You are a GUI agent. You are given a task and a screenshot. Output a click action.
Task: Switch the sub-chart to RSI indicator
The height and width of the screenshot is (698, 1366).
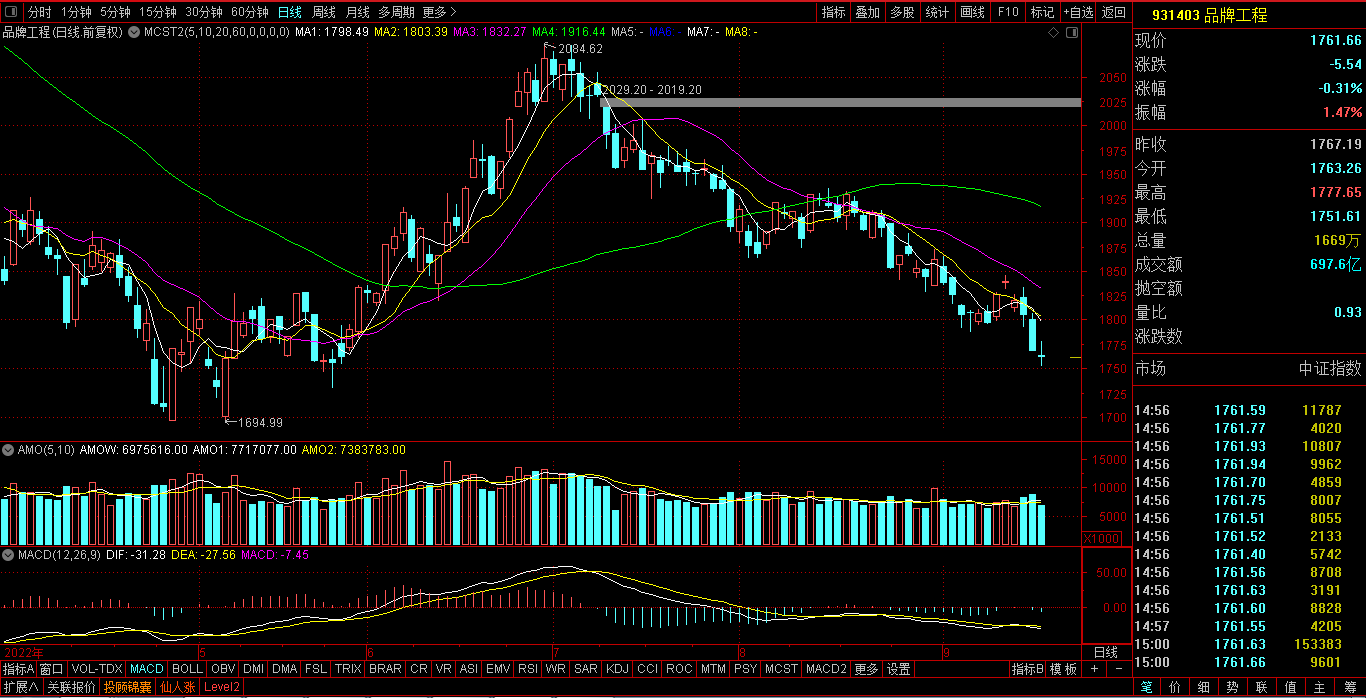pyautogui.click(x=528, y=669)
